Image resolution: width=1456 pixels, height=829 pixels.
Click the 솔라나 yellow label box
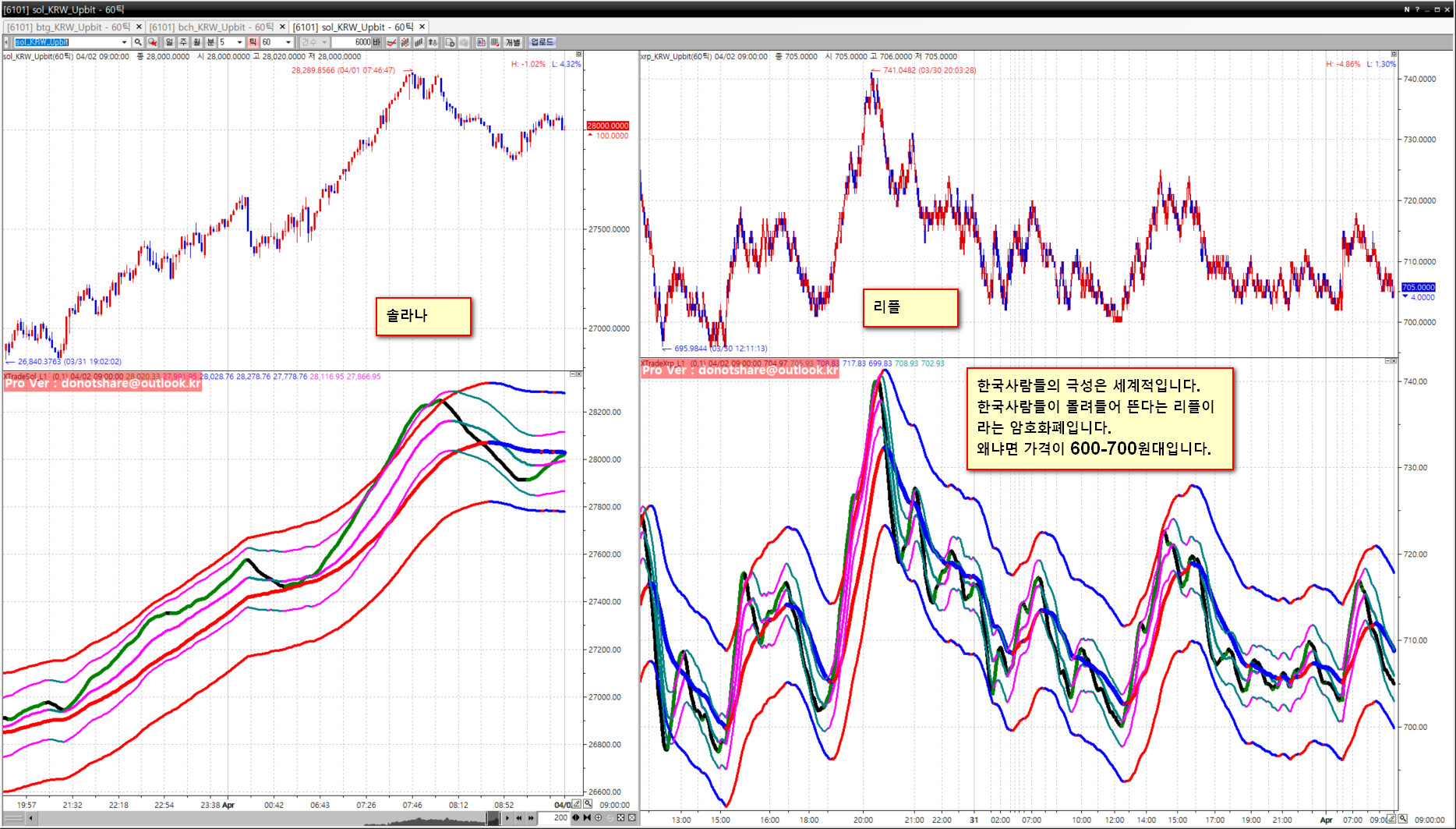pyautogui.click(x=423, y=316)
